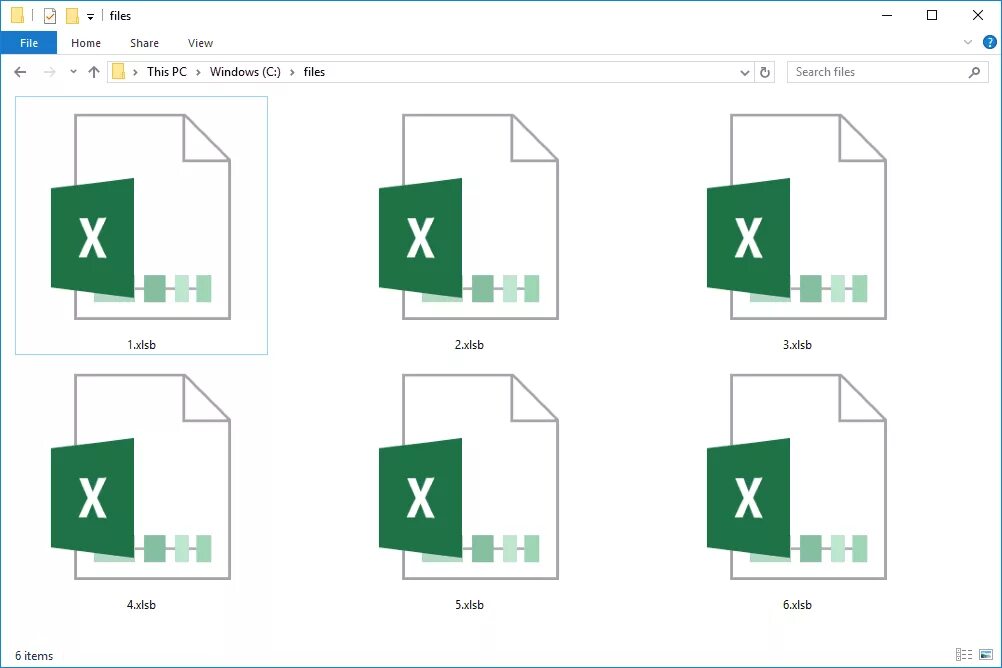1002x668 pixels.
Task: Navigate to This PC via breadcrumb
Action: point(167,71)
